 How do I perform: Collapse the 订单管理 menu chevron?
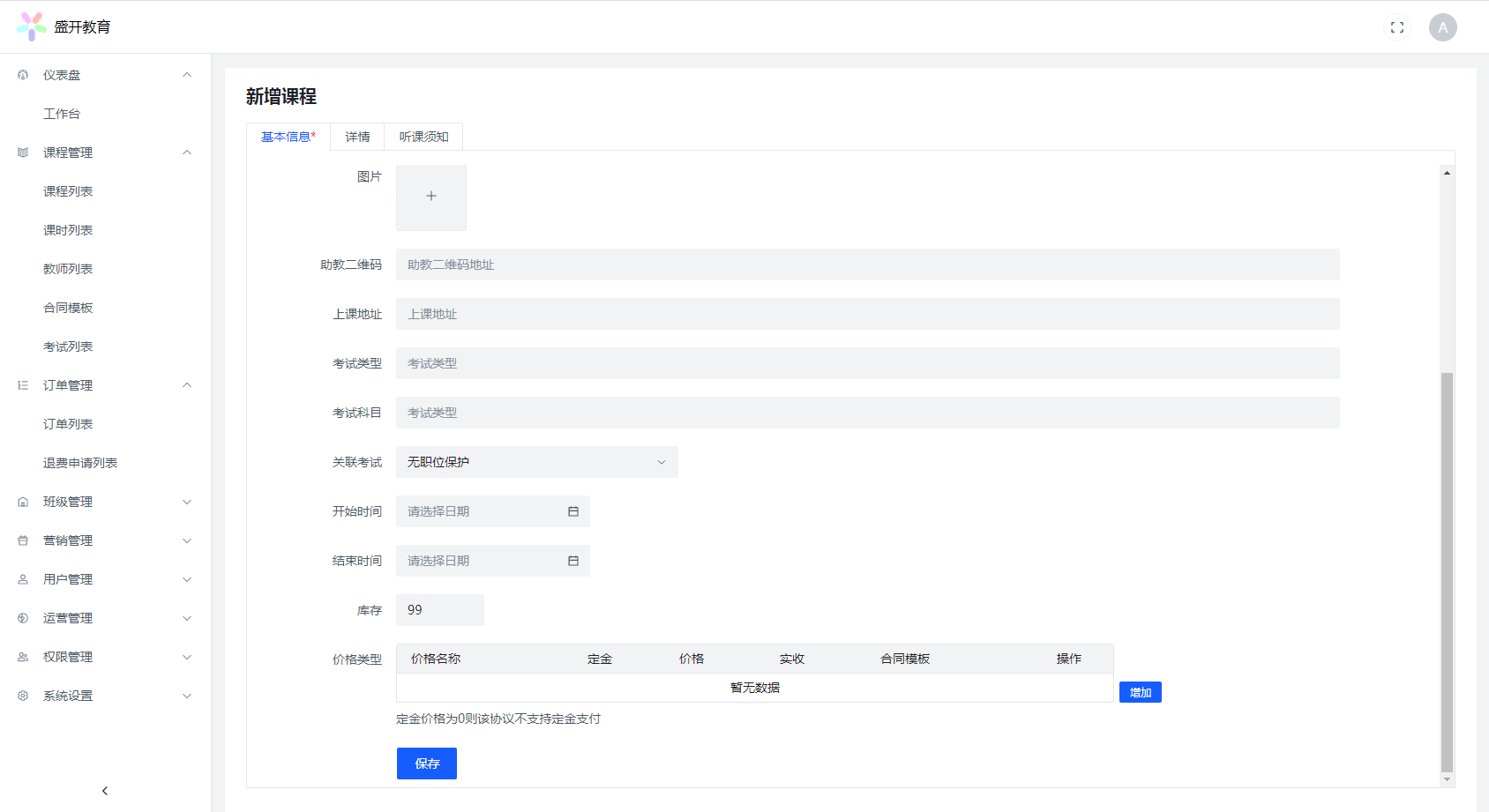[x=187, y=385]
